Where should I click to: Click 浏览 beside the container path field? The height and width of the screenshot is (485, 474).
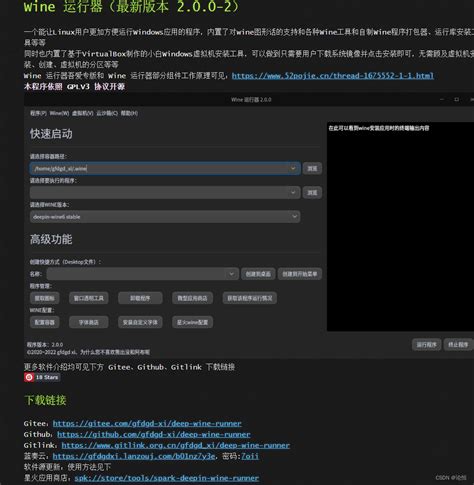(x=312, y=168)
